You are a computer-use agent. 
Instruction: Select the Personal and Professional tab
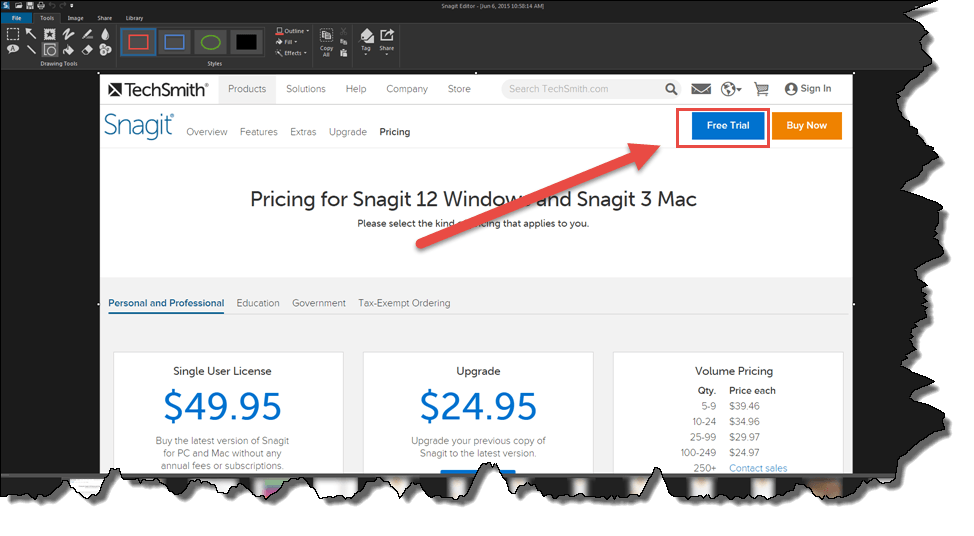pyautogui.click(x=166, y=303)
